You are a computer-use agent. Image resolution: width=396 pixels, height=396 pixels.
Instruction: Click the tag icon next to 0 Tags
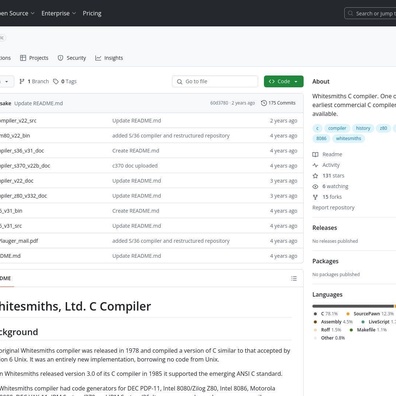coord(56,81)
